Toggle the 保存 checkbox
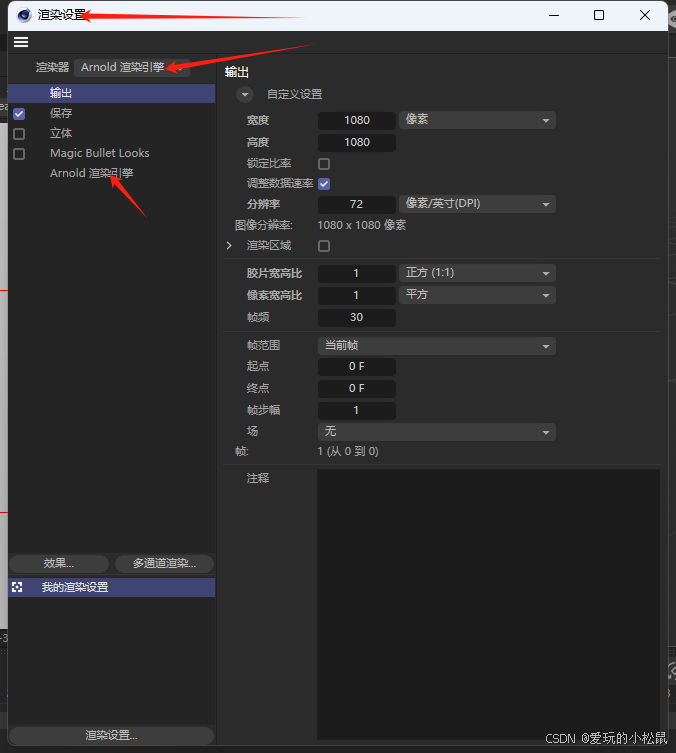676x753 pixels. pos(19,114)
